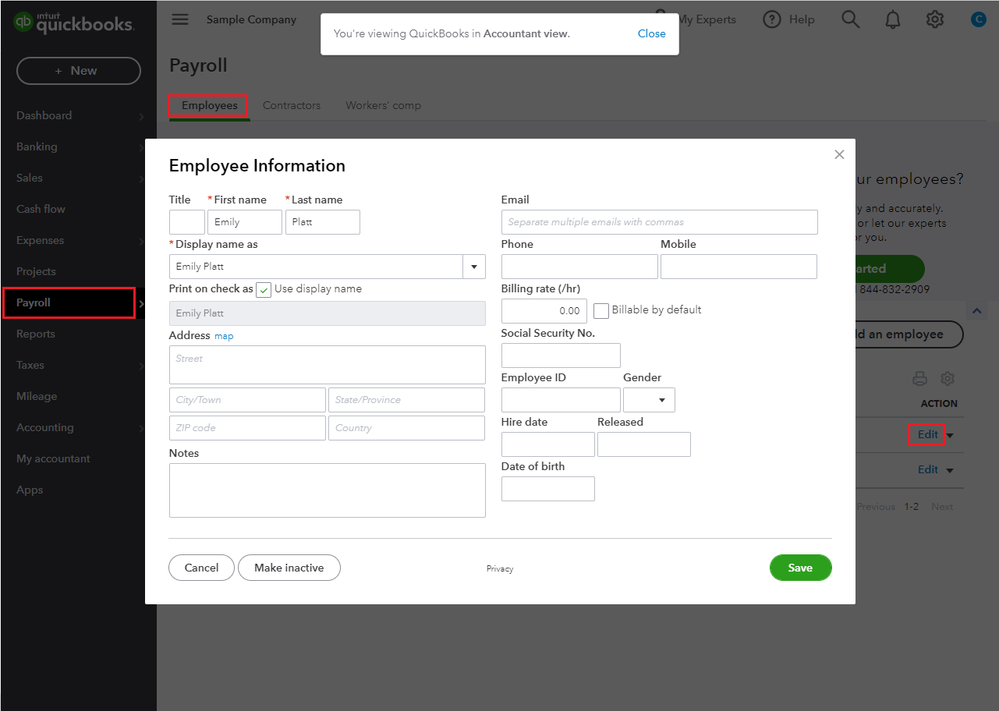
Task: Open the table settings gear icon
Action: pos(947,378)
